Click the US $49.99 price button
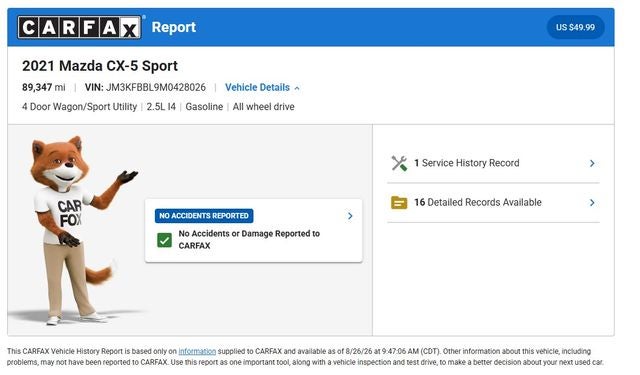 point(575,27)
